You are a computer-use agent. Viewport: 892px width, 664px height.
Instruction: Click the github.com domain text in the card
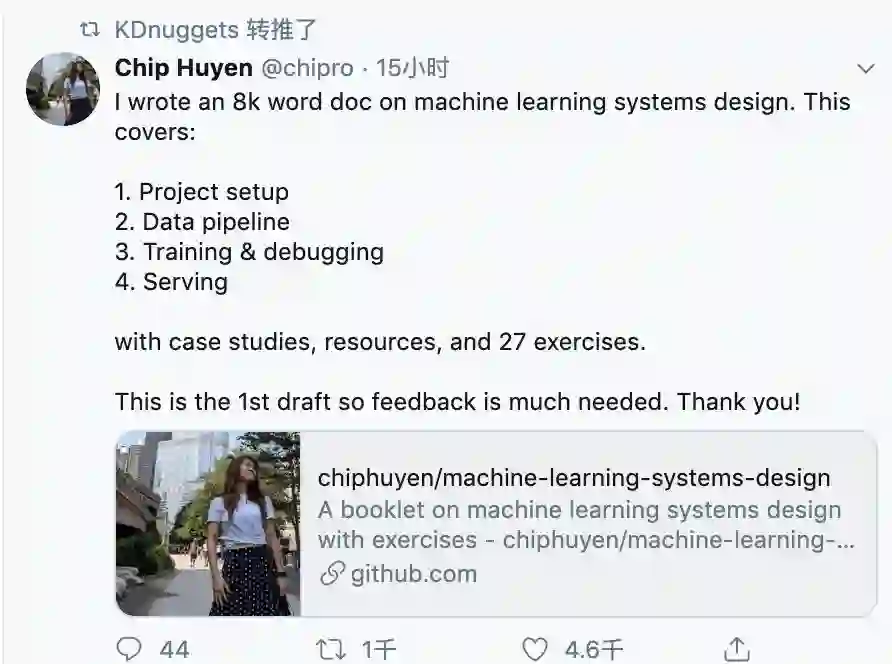414,574
